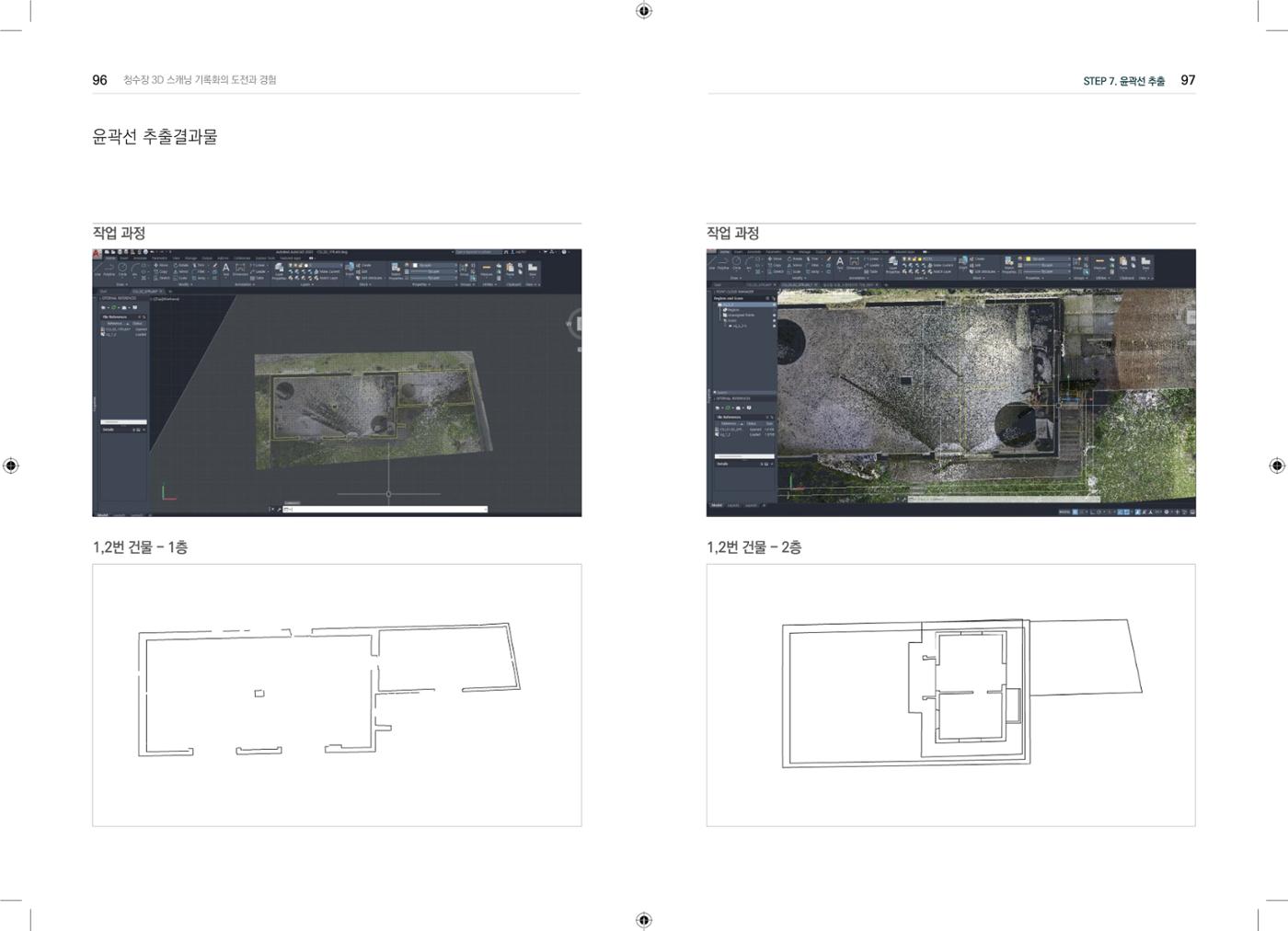Choose the Rotate tool in left AutoCAD ribbon
The height and width of the screenshot is (931, 1288).
(x=181, y=265)
